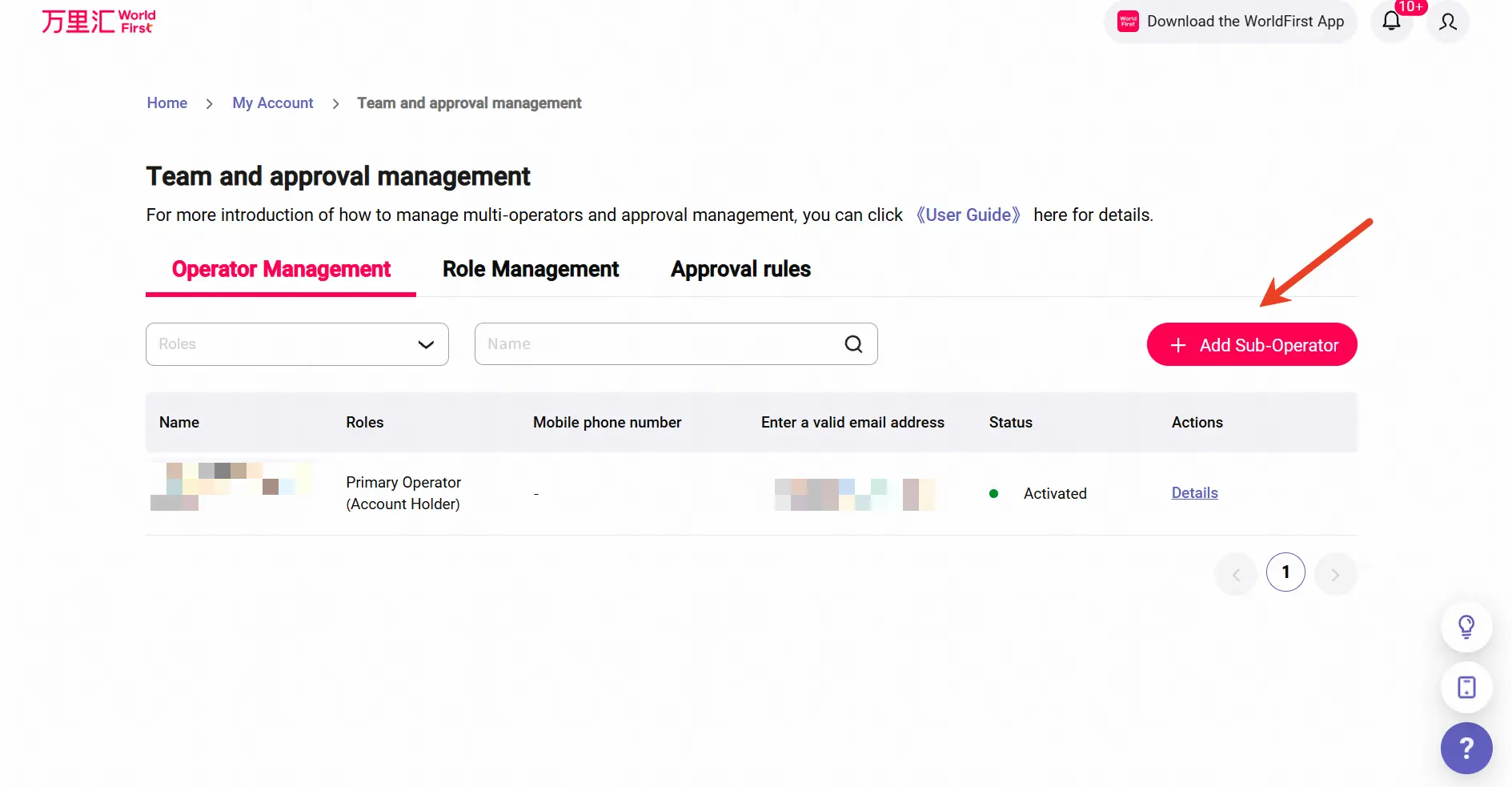Screen dimensions: 1512x787
Task: Click the Status column header
Action: [1010, 423]
